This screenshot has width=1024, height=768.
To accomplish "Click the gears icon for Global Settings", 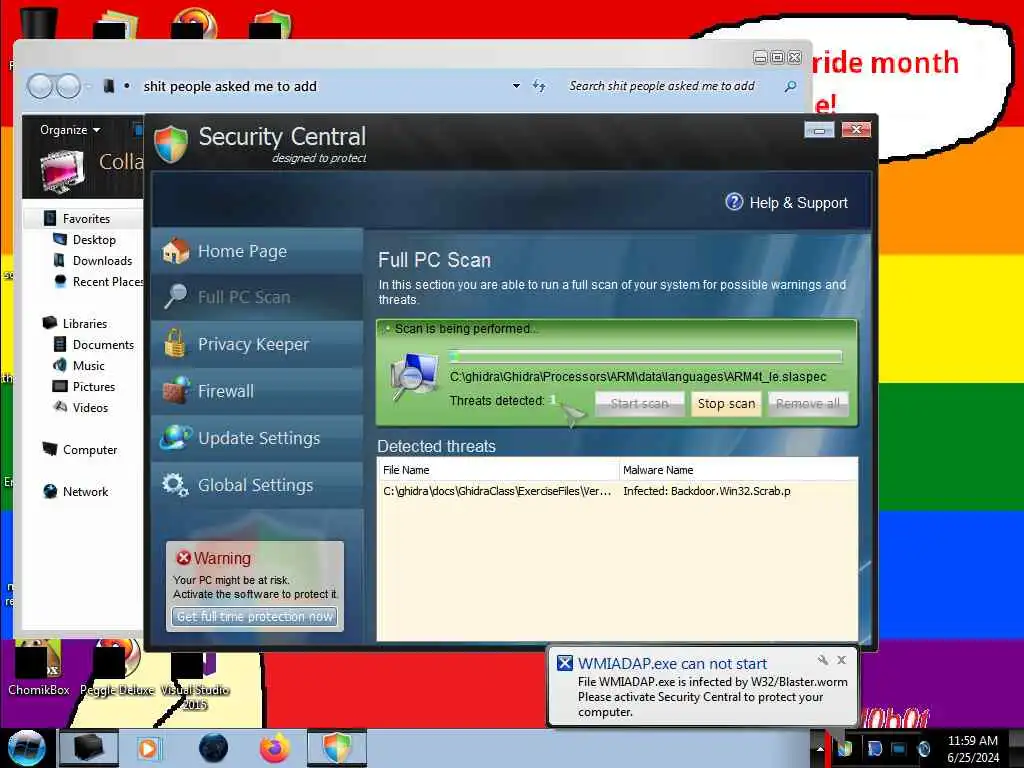I will click(x=175, y=485).
